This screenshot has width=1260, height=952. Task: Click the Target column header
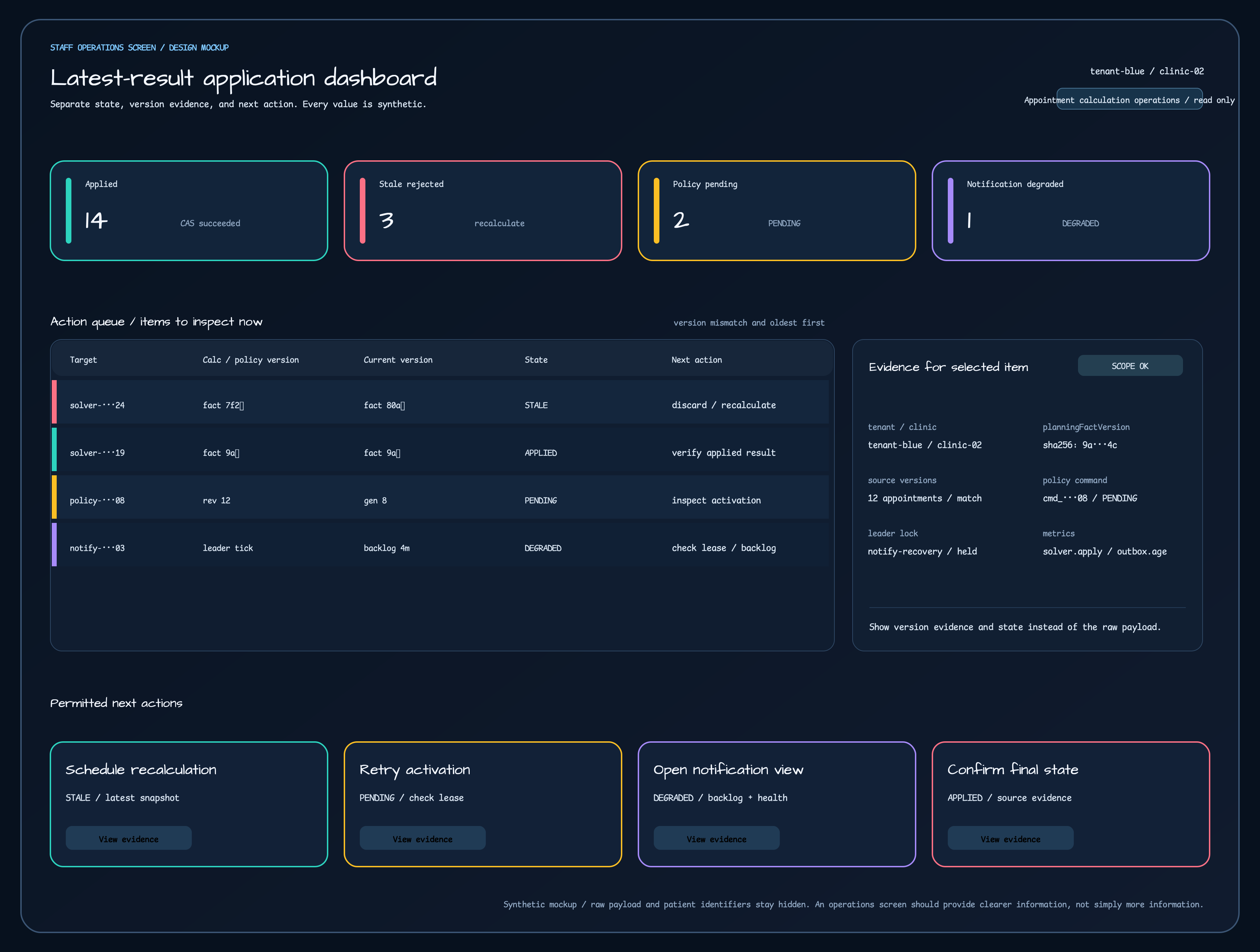click(83, 360)
